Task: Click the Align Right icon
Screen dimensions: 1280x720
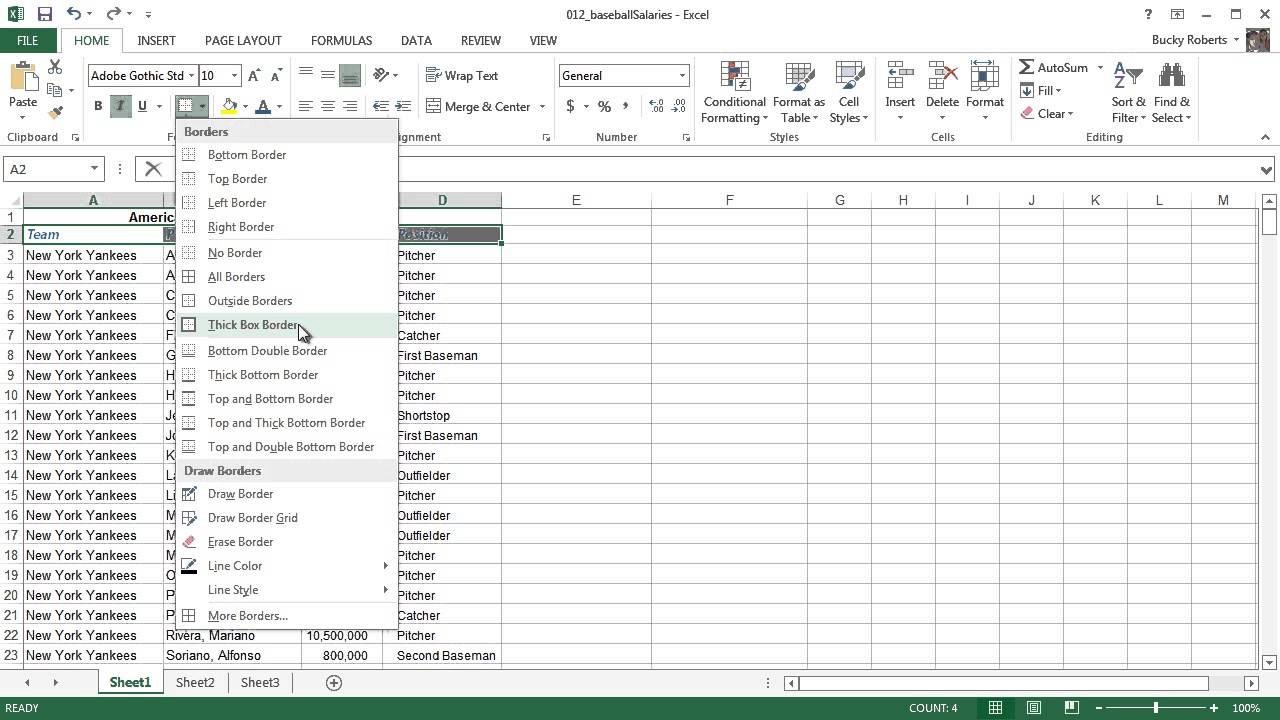Action: tap(349, 106)
